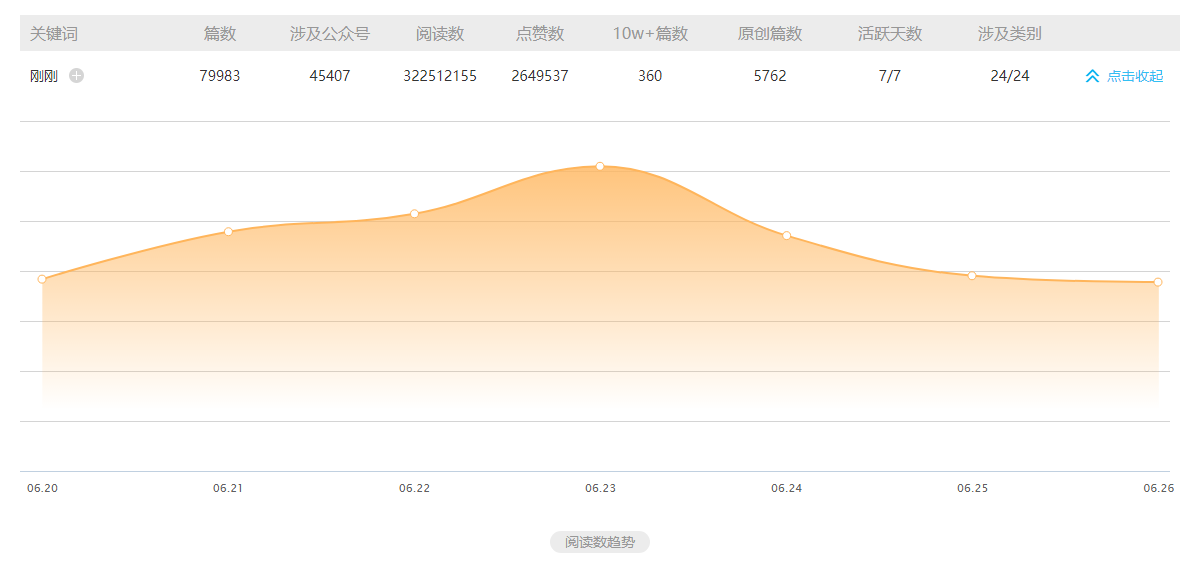Image resolution: width=1187 pixels, height=562 pixels.
Task: Select the 10w+篇数 column header
Action: [650, 34]
